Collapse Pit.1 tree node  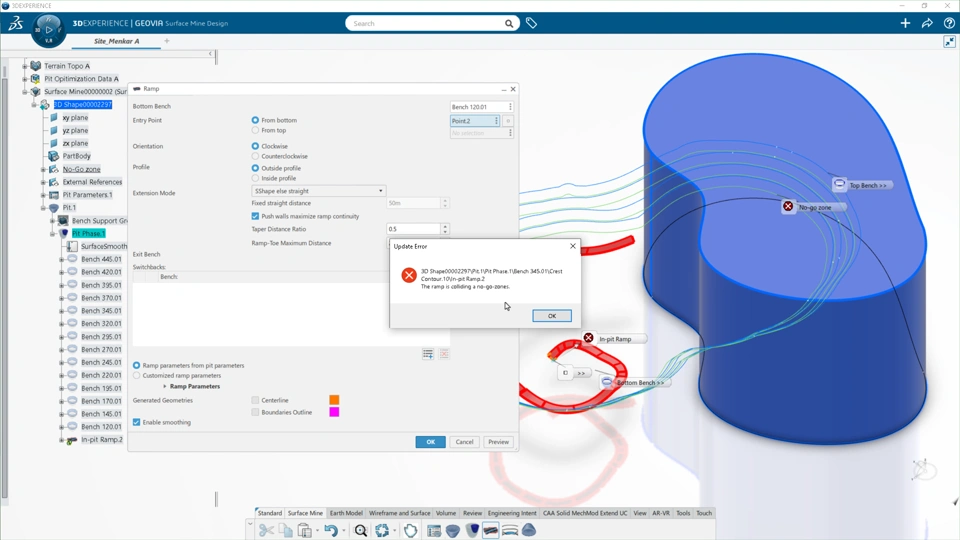click(x=43, y=208)
